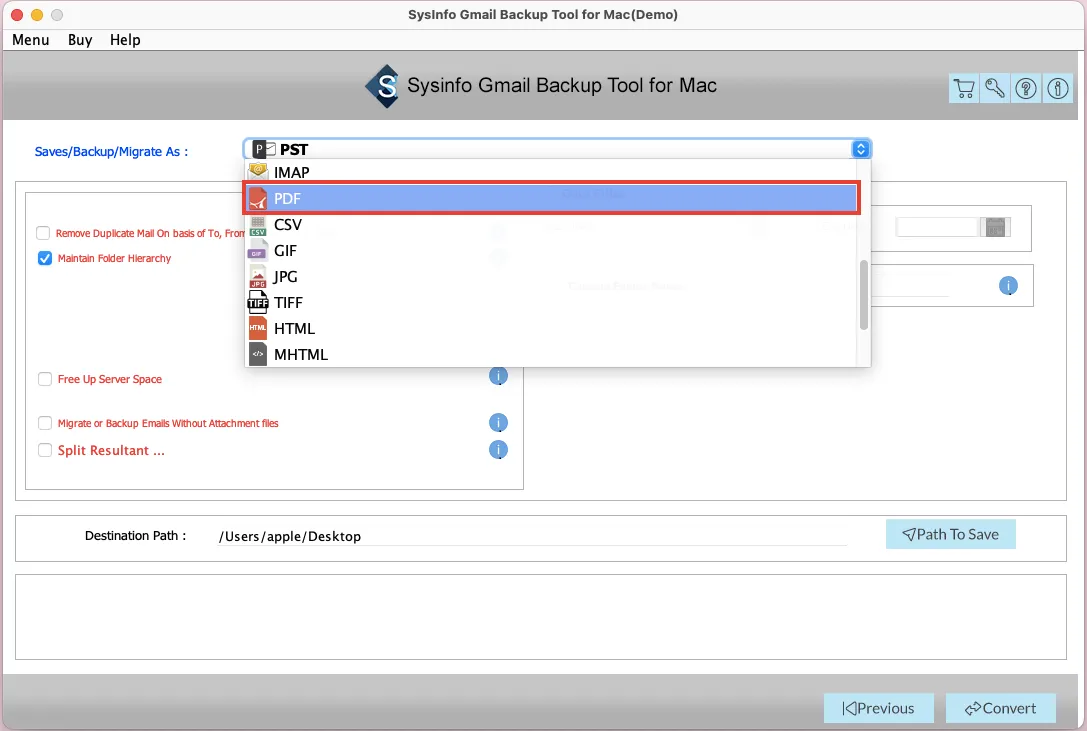This screenshot has height=731, width=1087.
Task: Click the Destination Path label
Action: point(135,535)
